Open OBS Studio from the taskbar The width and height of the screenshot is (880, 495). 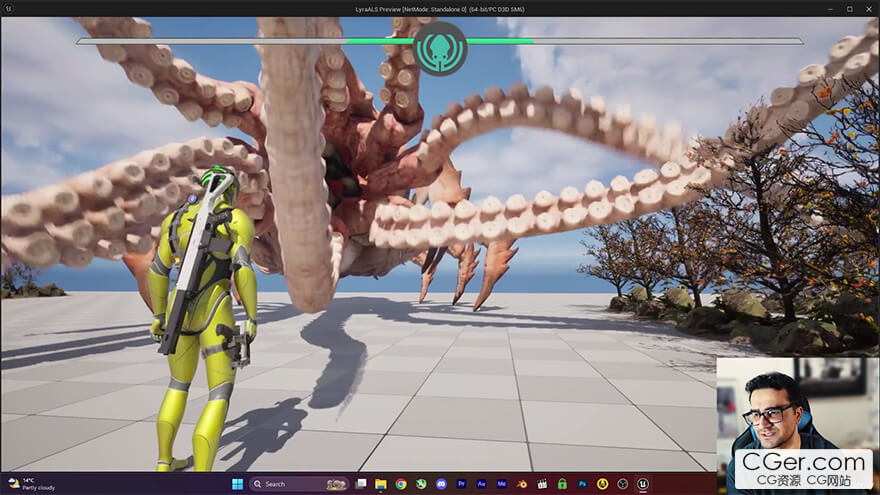[x=623, y=484]
